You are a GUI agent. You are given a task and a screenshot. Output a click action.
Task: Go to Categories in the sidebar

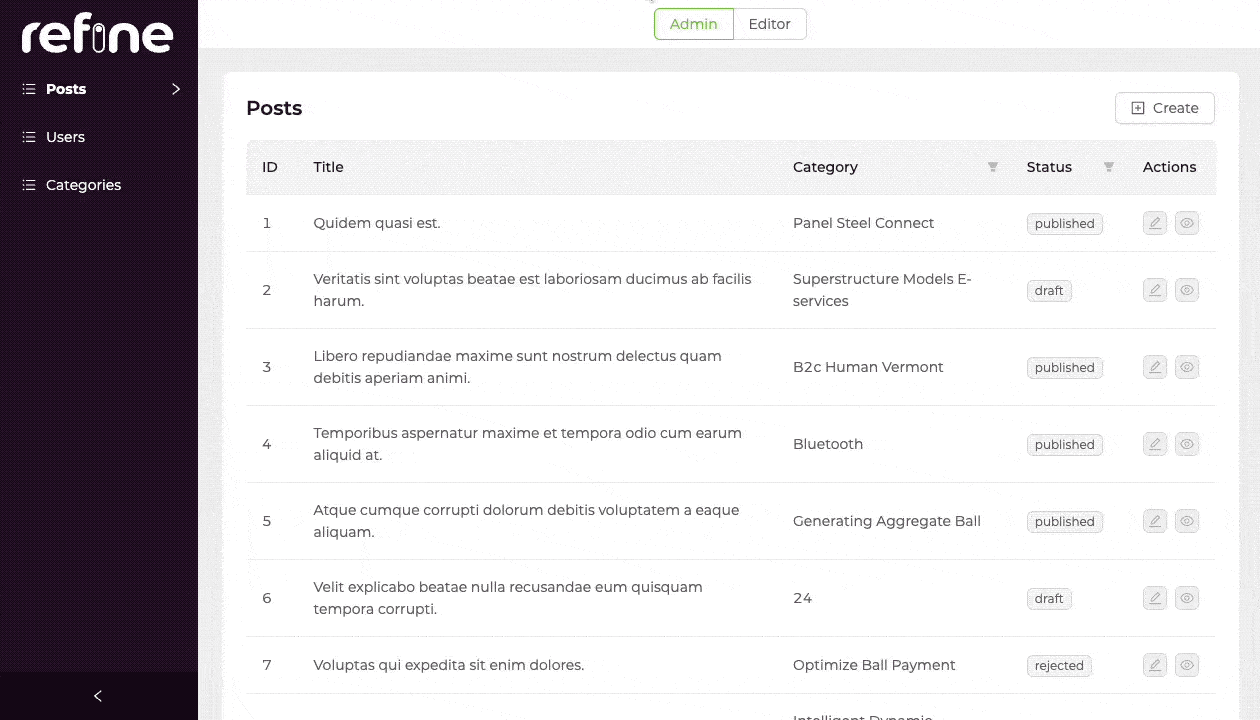(83, 185)
